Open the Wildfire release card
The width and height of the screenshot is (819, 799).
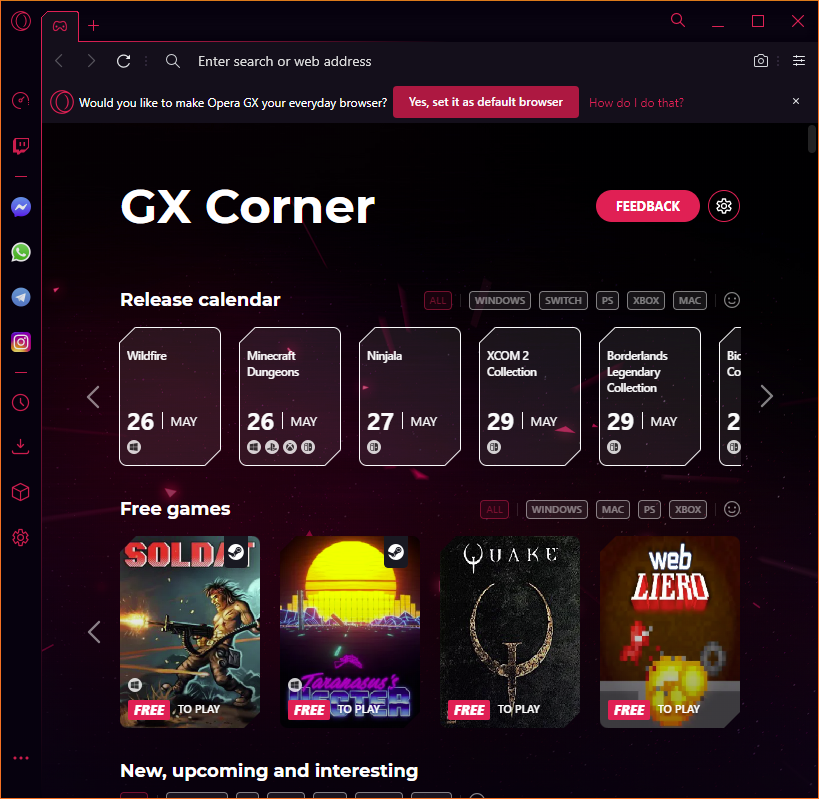(170, 396)
